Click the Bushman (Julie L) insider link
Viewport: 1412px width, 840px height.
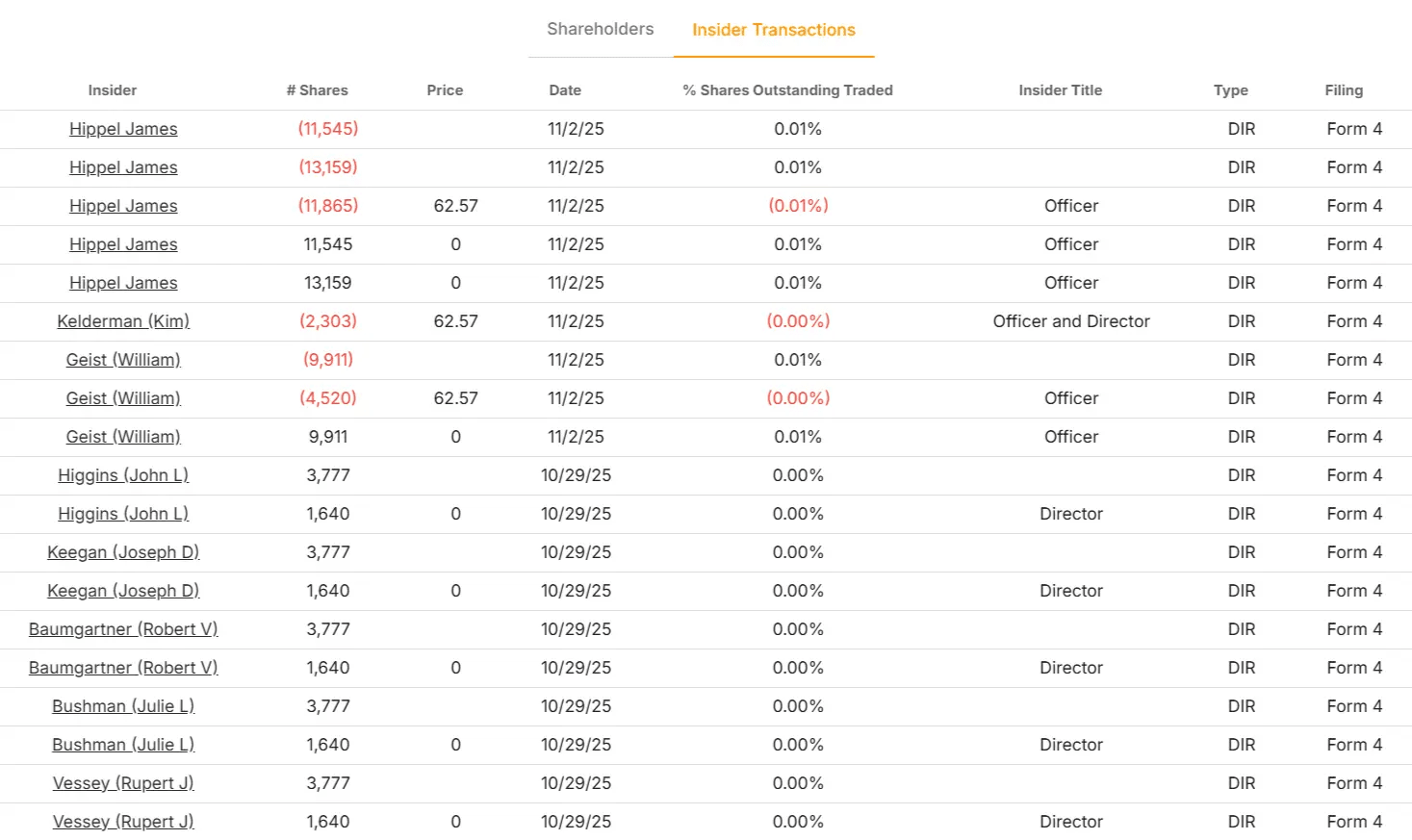[122, 705]
